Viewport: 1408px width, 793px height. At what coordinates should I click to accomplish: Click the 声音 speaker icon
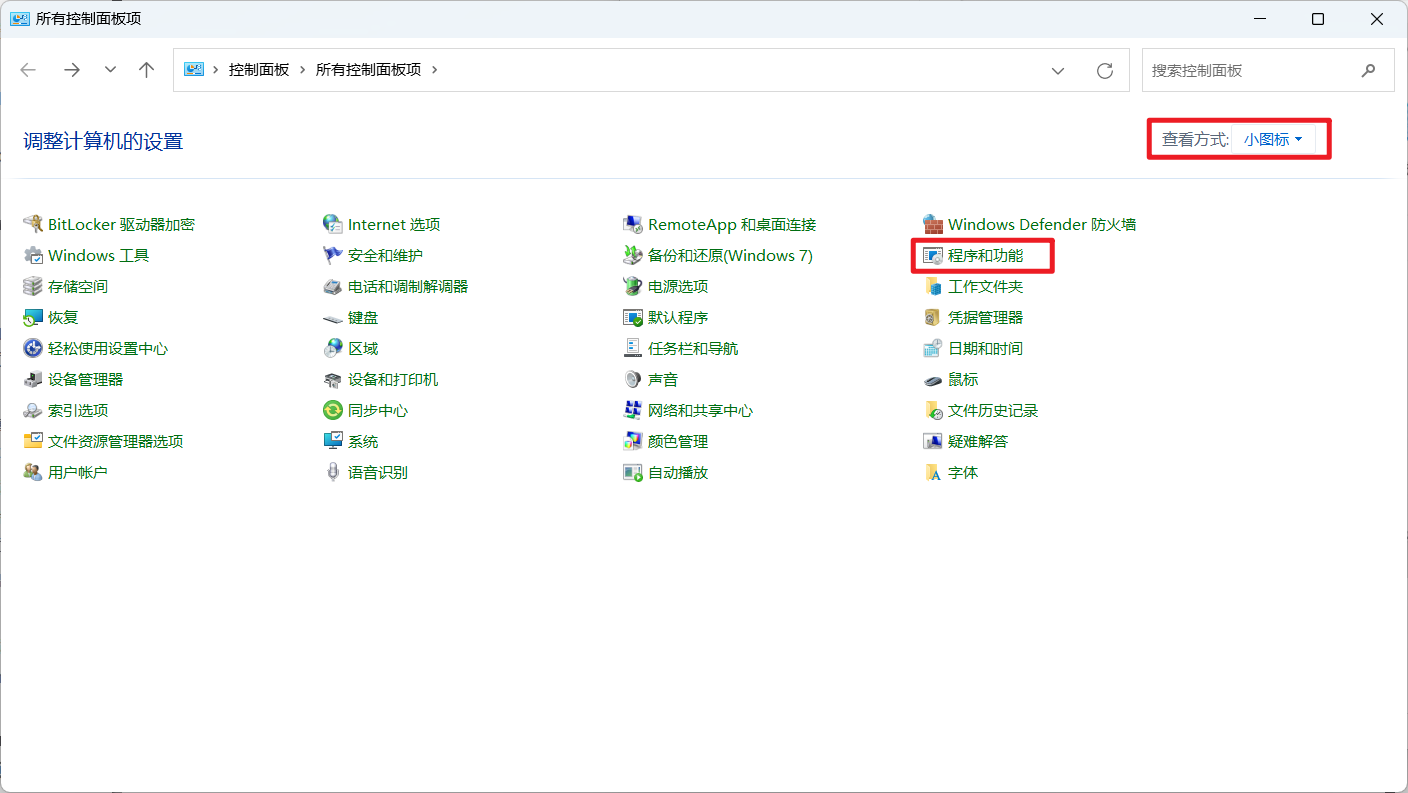click(x=633, y=379)
